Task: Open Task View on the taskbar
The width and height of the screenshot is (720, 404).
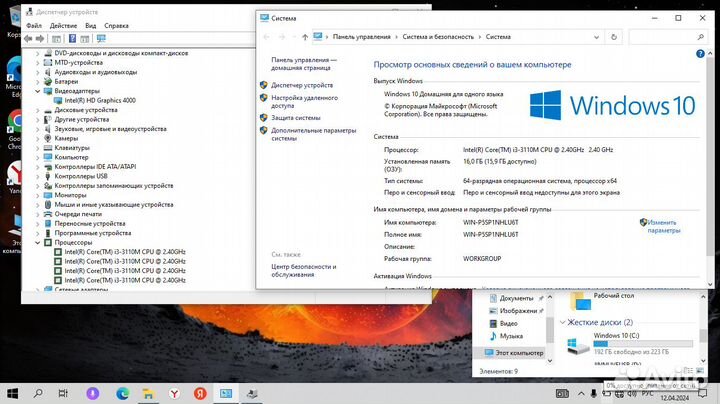Action: [x=63, y=393]
